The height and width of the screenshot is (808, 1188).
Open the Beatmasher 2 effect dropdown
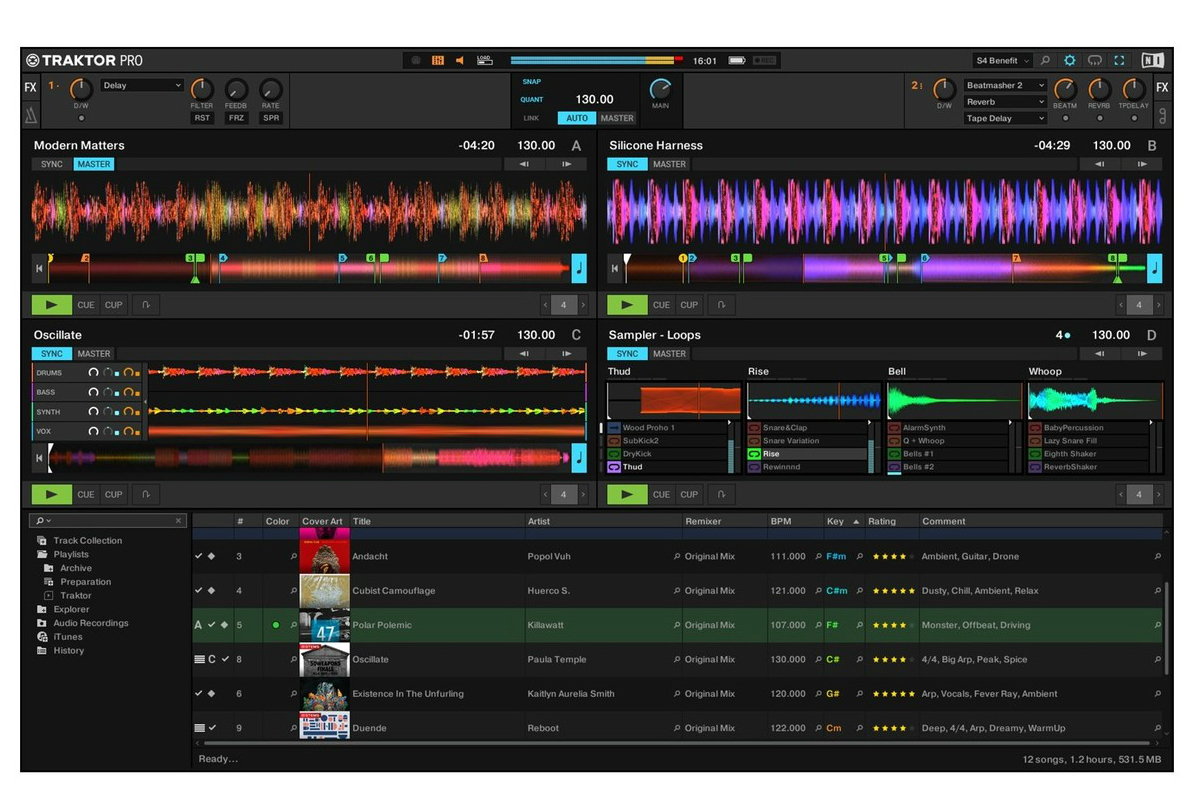coord(1005,86)
